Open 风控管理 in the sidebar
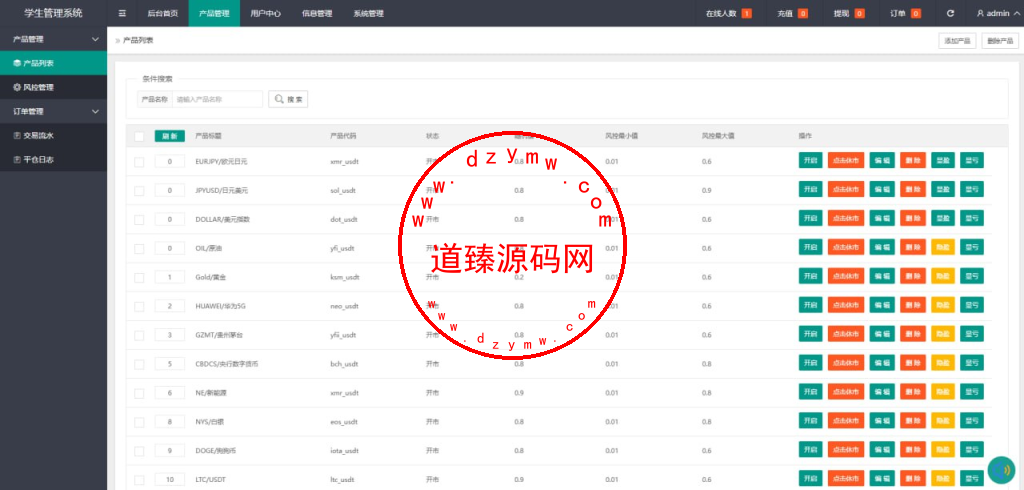The image size is (1024, 490). click(54, 87)
